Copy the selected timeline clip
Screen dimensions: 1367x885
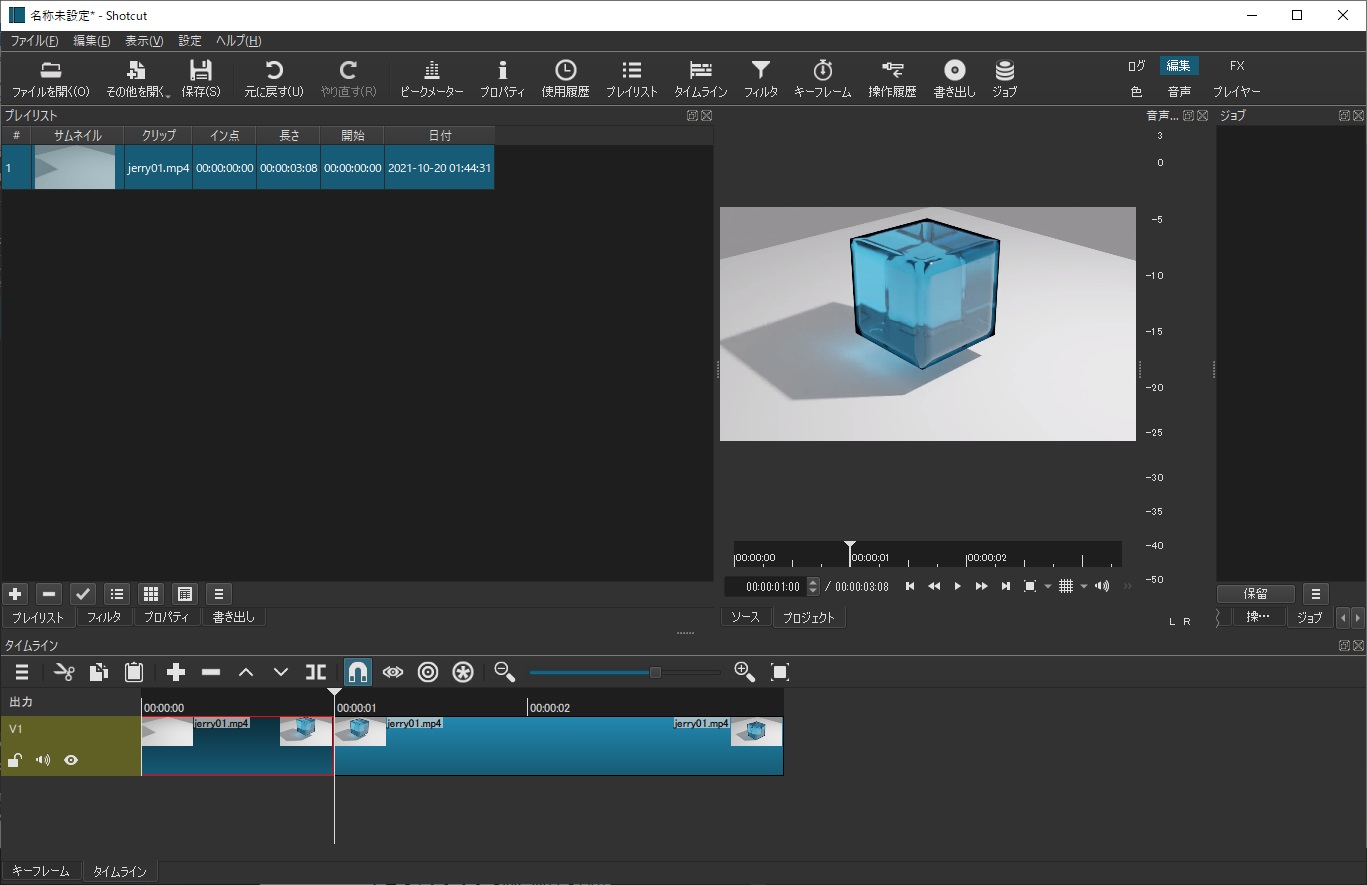pos(99,672)
